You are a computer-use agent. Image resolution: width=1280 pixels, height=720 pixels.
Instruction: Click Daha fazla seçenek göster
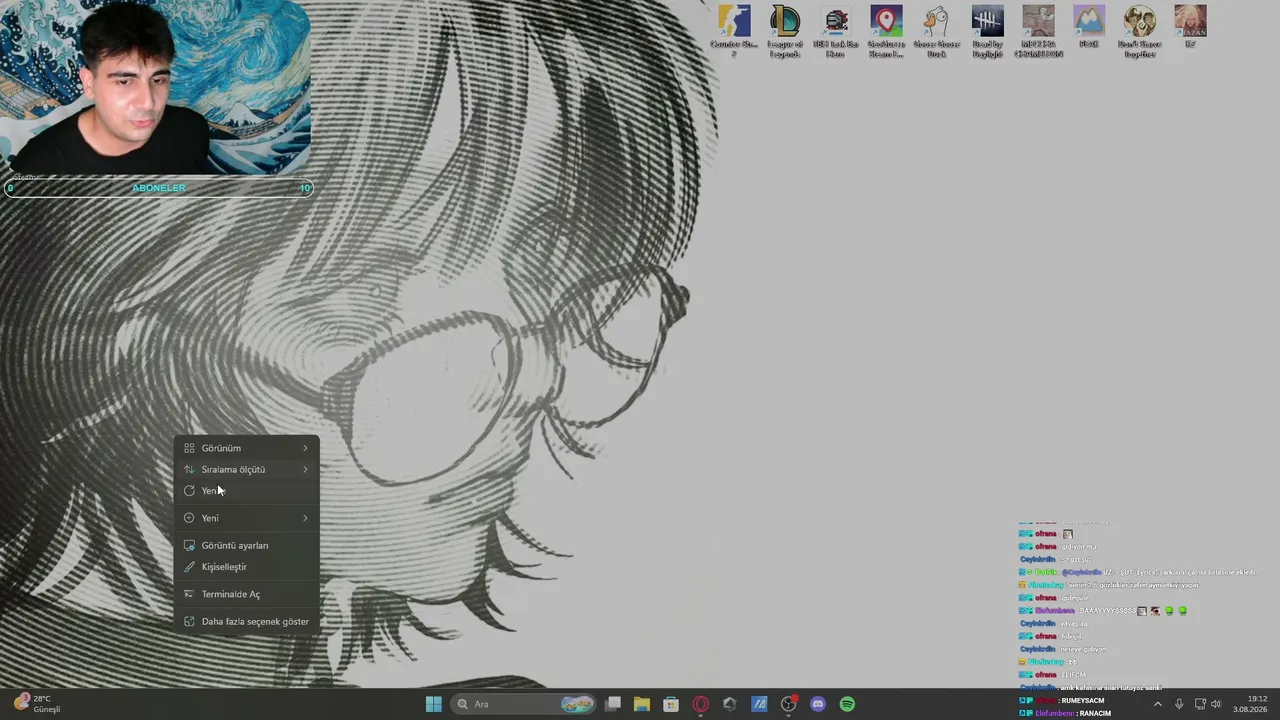click(246, 621)
